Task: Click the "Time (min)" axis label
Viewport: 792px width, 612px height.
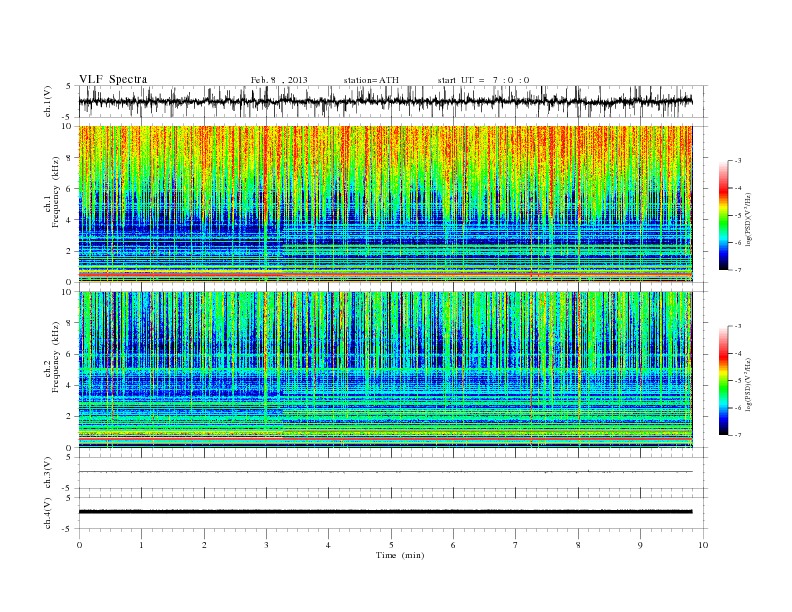Action: (x=400, y=555)
